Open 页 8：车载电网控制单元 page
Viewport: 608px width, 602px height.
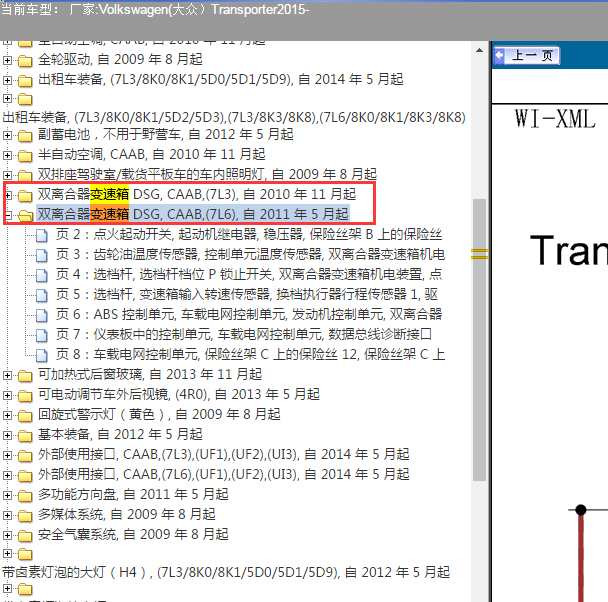[x=250, y=354]
